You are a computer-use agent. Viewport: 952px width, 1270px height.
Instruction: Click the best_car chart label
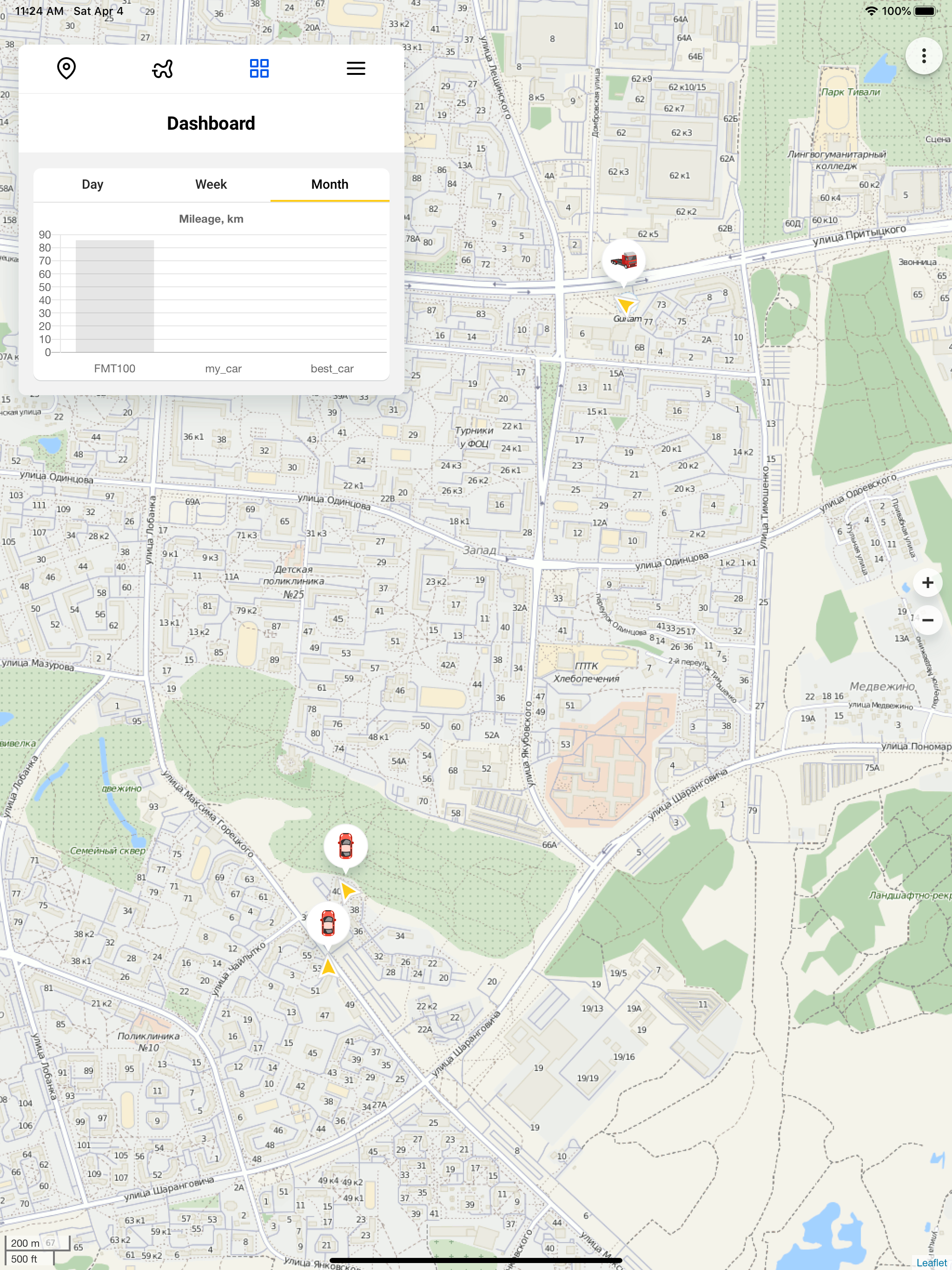pos(332,369)
